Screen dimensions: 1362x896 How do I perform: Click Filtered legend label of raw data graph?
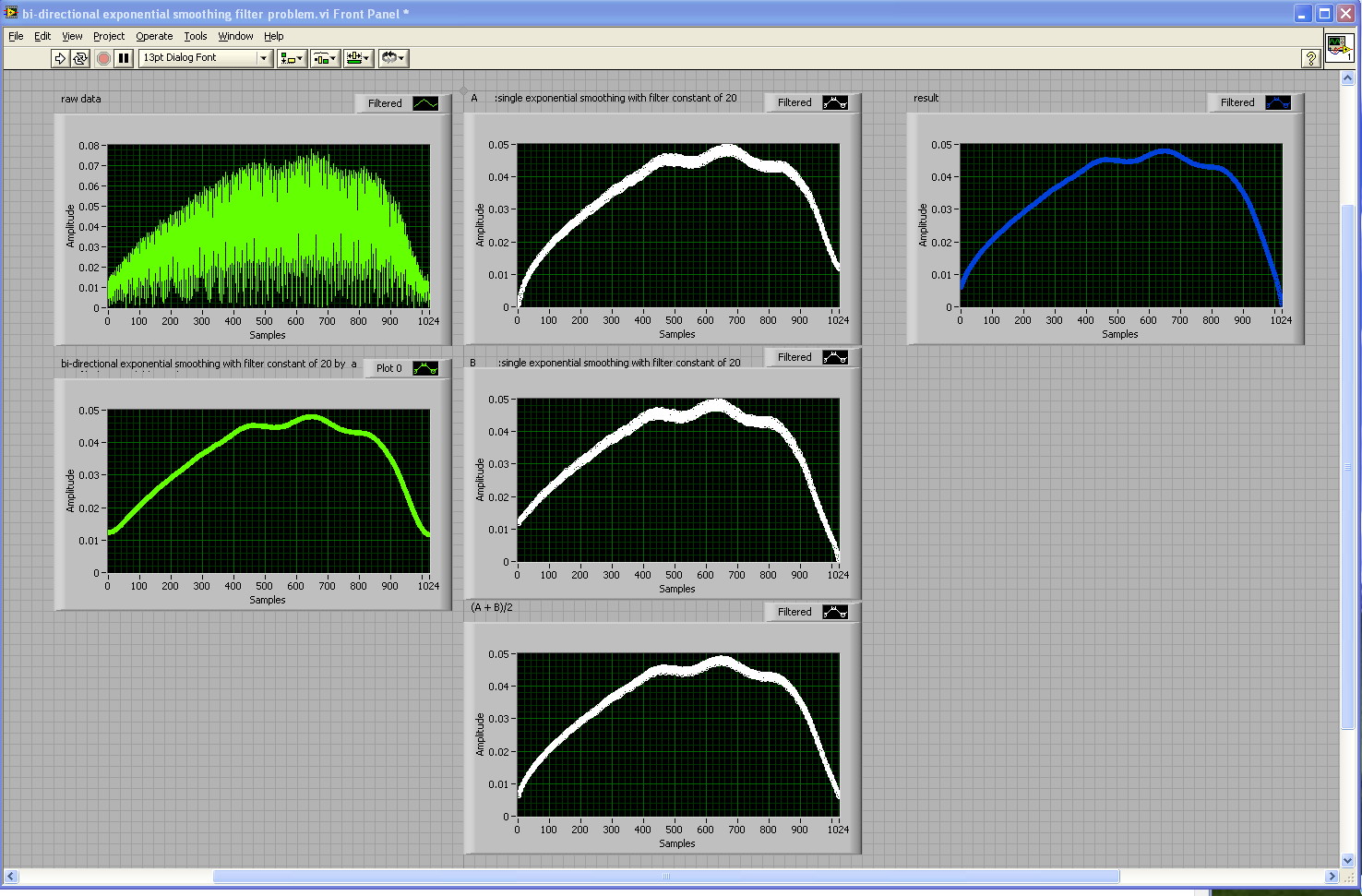[385, 103]
